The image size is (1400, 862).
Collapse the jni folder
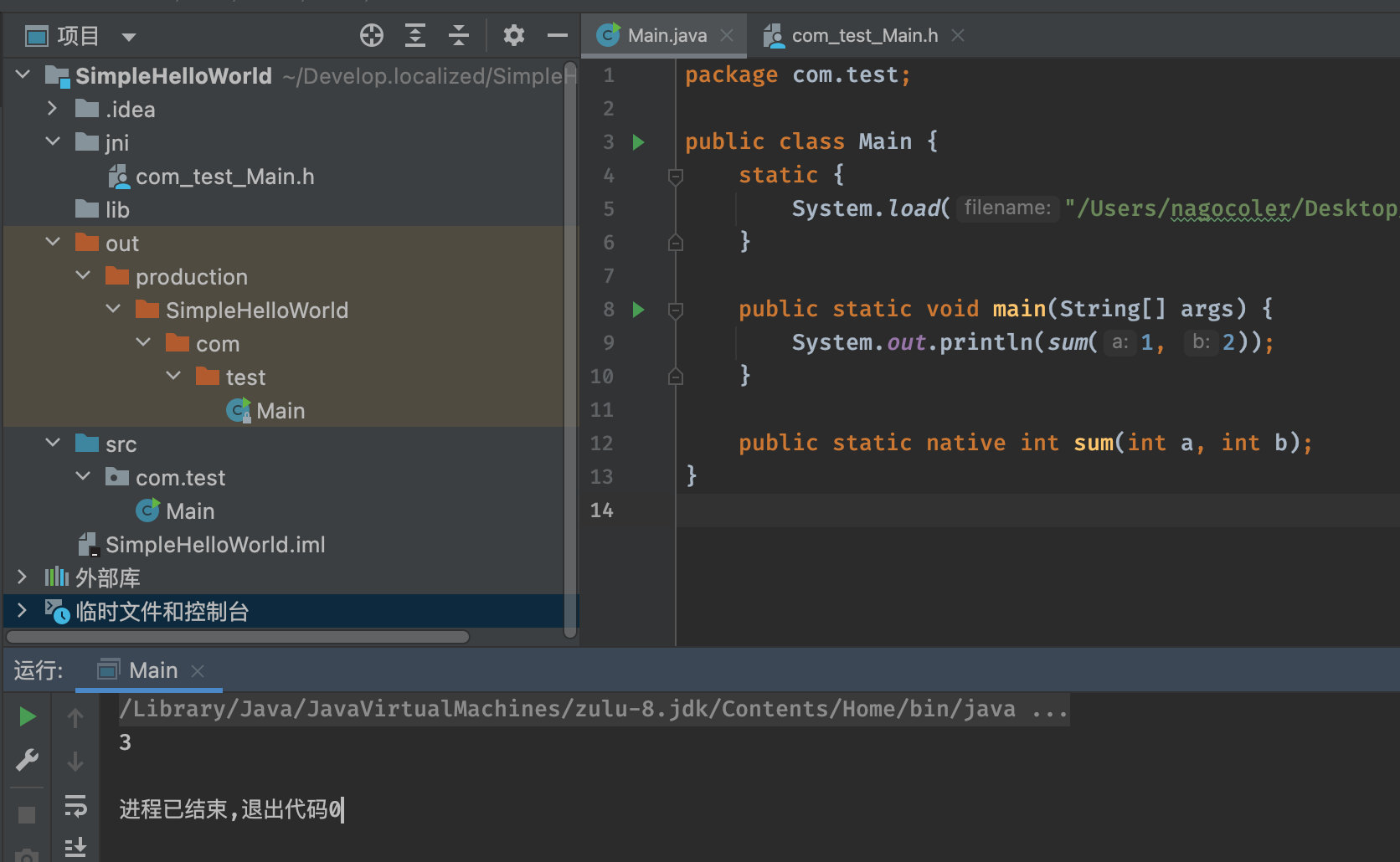53,142
